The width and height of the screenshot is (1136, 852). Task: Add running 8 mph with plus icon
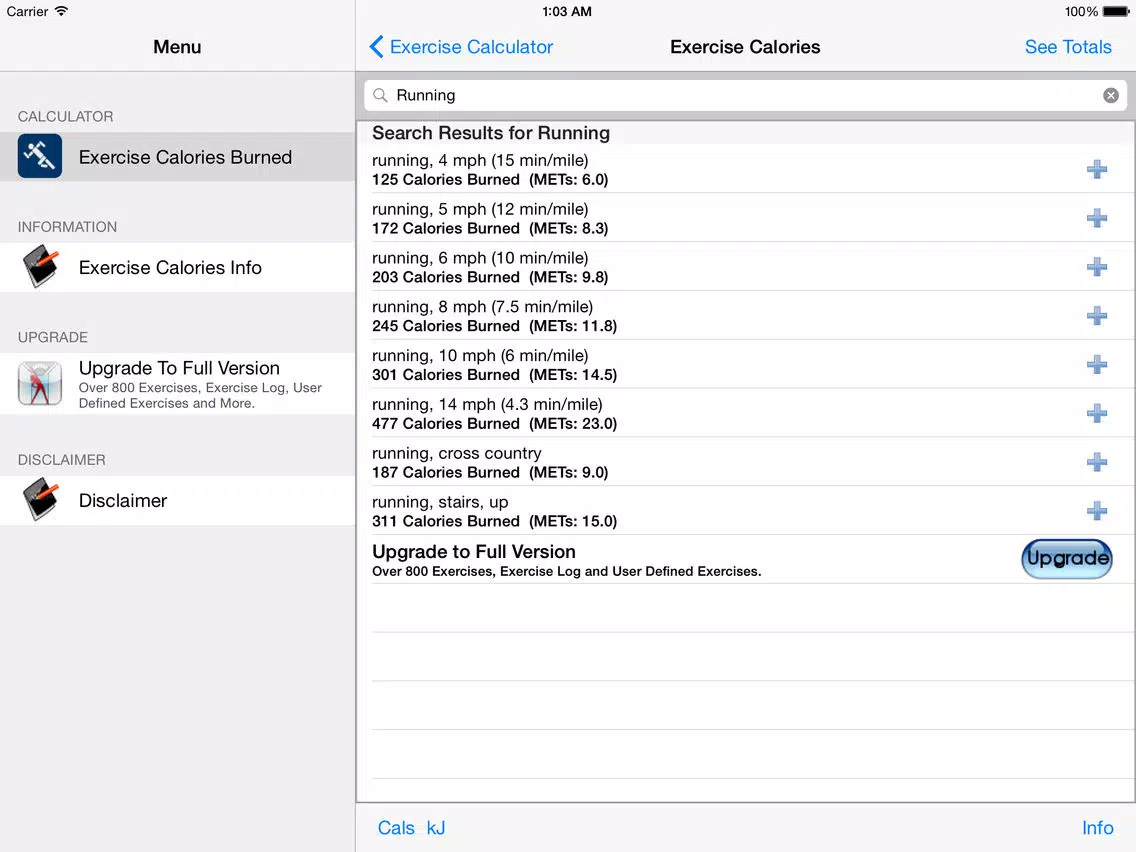1096,316
